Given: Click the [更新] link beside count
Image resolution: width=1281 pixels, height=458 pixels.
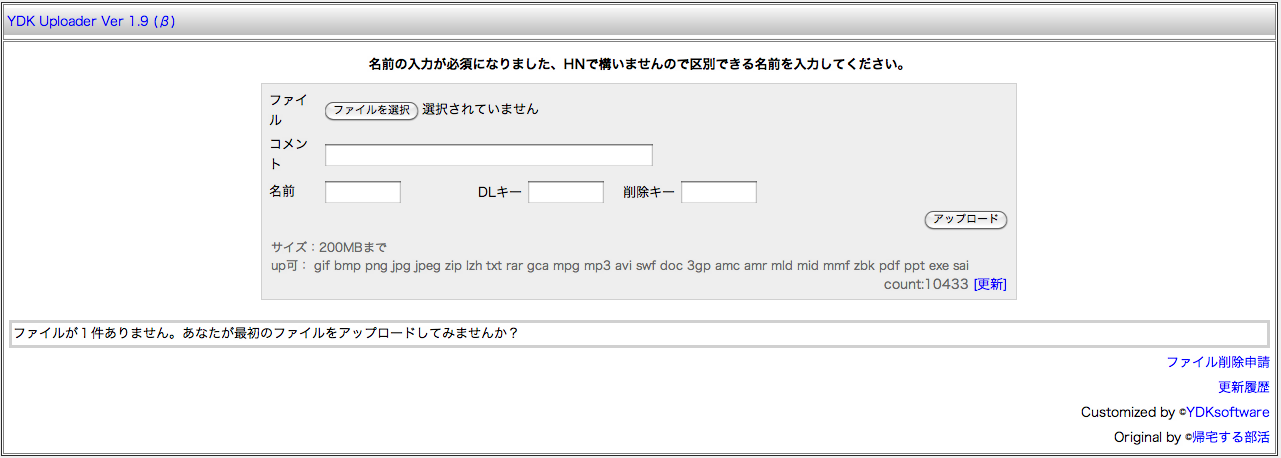Looking at the screenshot, I should point(989,284).
